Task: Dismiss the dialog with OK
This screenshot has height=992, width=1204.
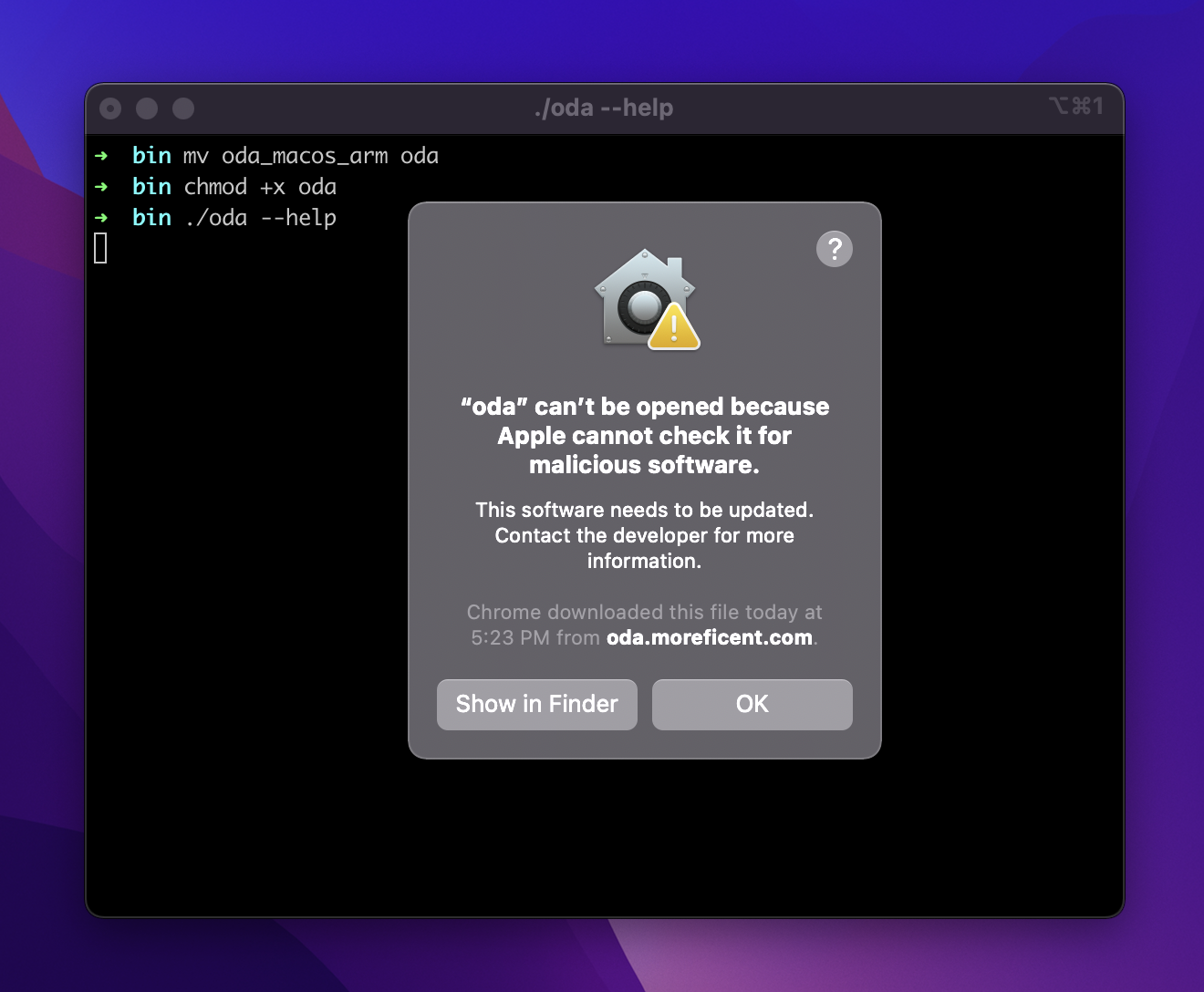Action: 752,704
